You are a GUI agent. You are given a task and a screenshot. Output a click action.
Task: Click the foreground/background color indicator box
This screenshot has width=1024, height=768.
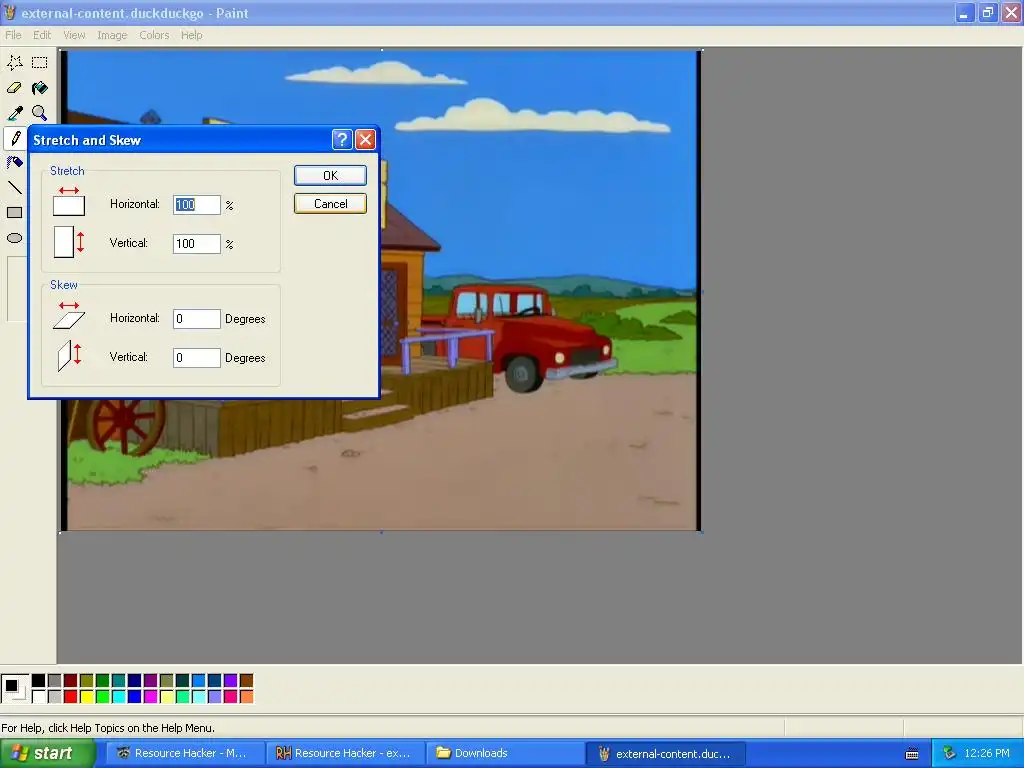click(15, 688)
